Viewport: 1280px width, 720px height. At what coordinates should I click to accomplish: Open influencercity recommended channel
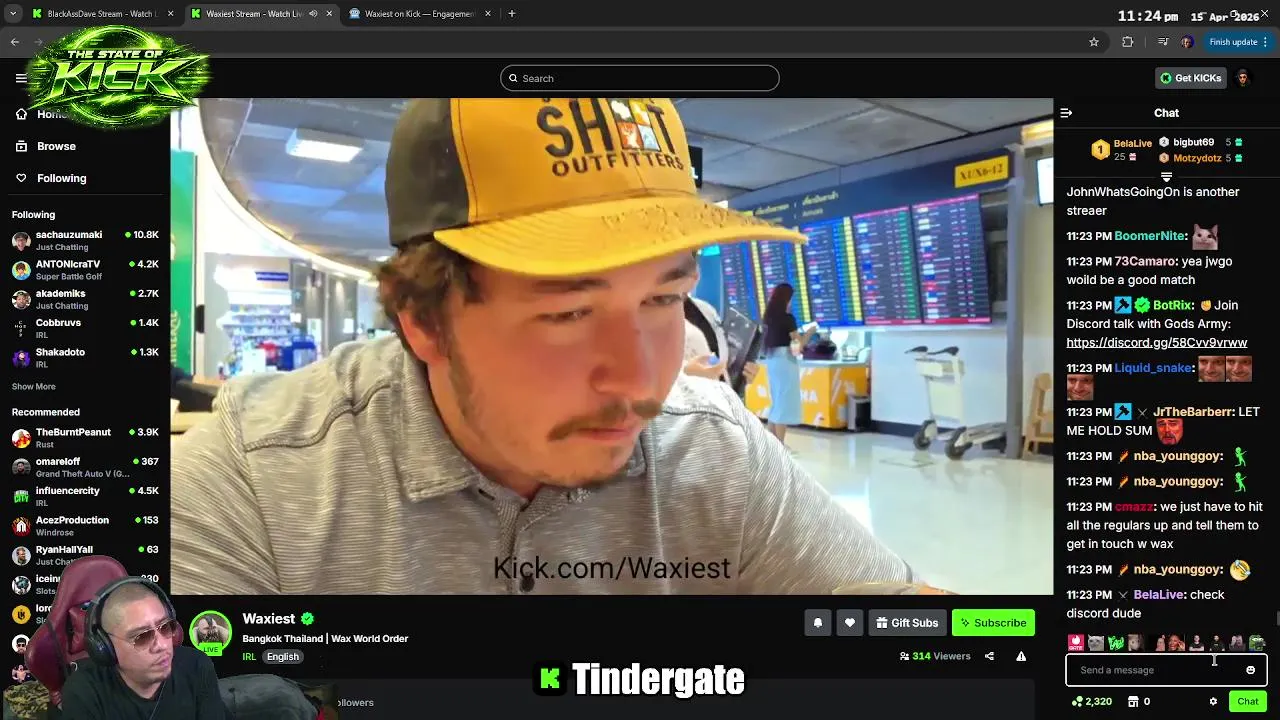[x=85, y=496]
